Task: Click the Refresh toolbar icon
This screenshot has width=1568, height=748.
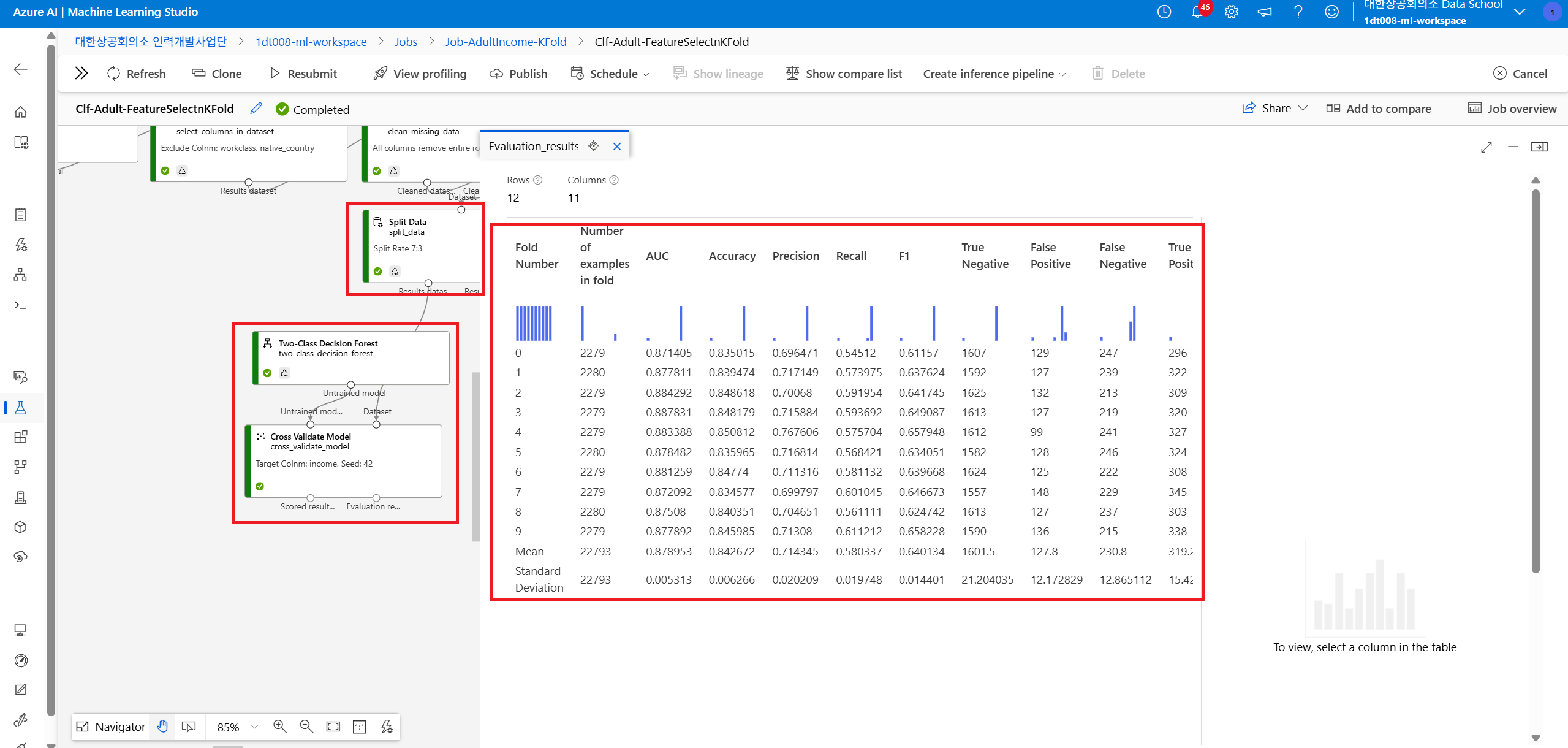Action: click(114, 74)
